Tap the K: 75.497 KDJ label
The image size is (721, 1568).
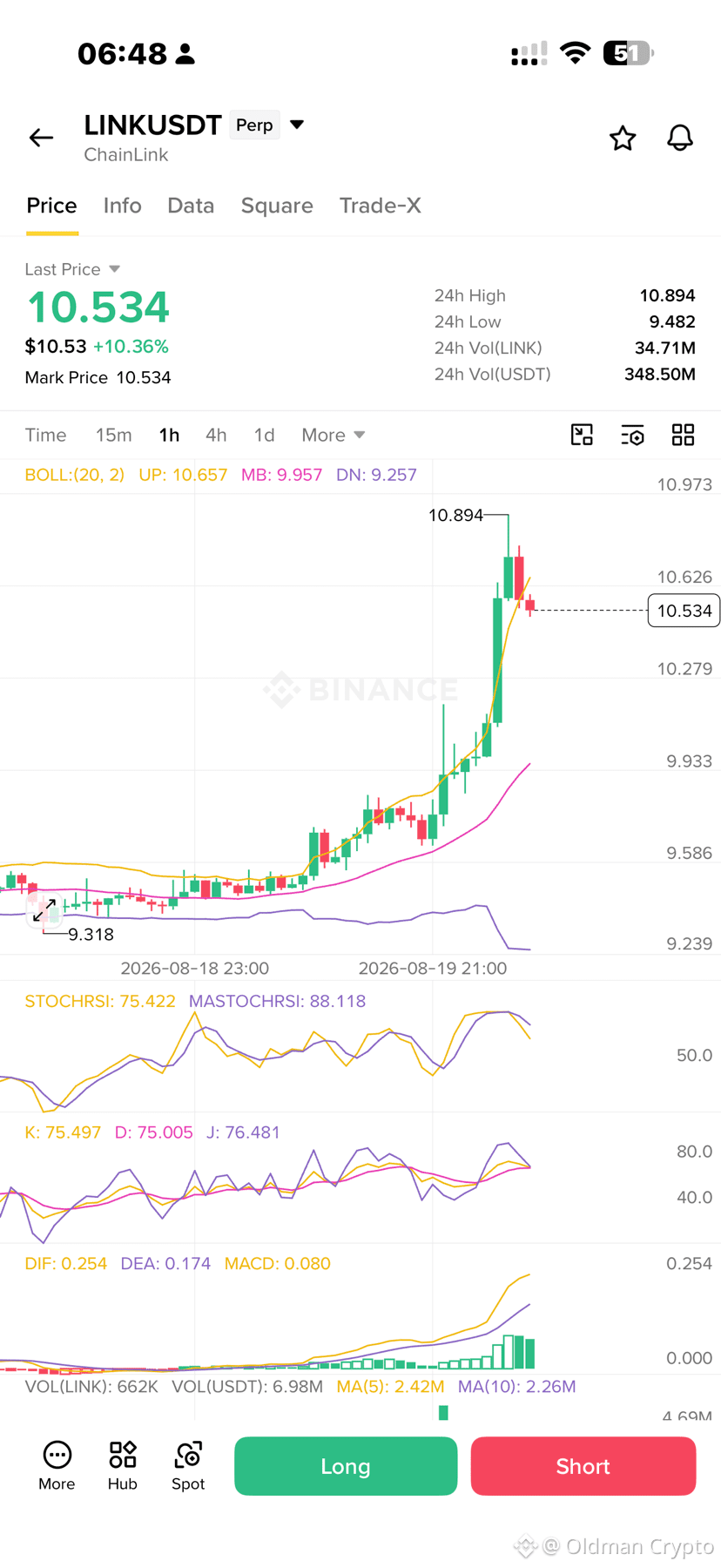pyautogui.click(x=63, y=1132)
